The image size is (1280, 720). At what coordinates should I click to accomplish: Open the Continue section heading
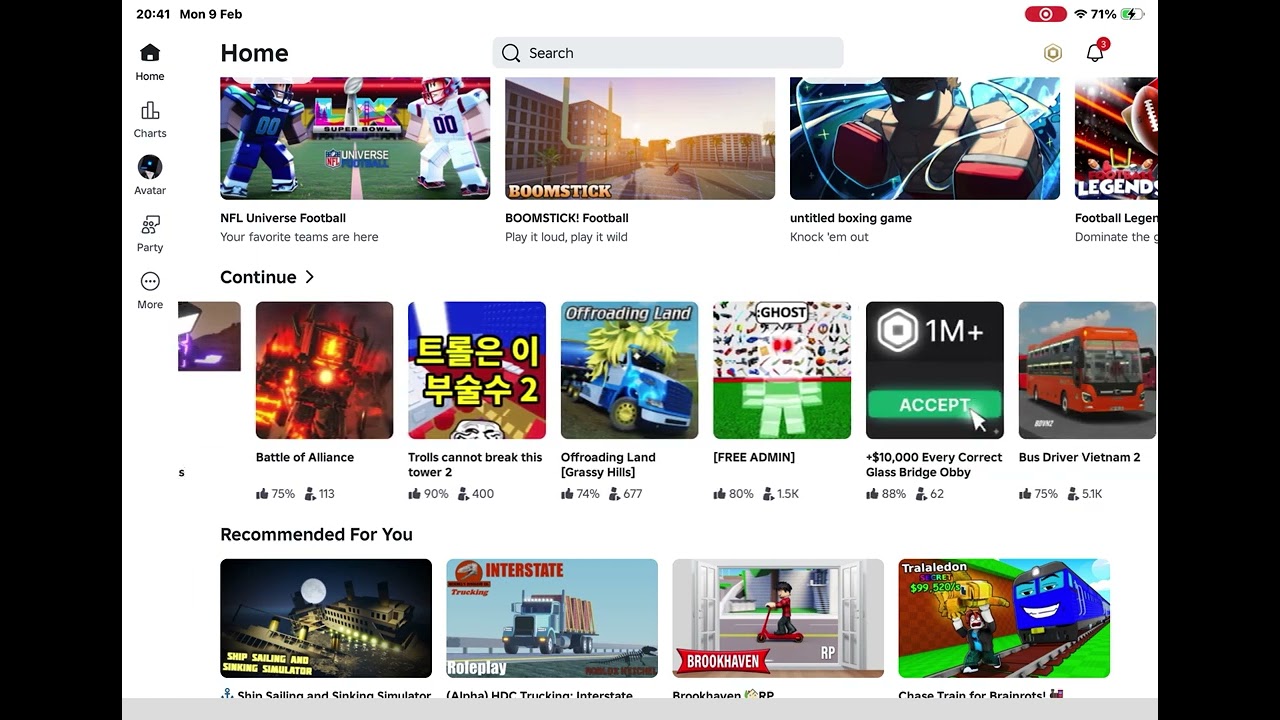pos(258,277)
